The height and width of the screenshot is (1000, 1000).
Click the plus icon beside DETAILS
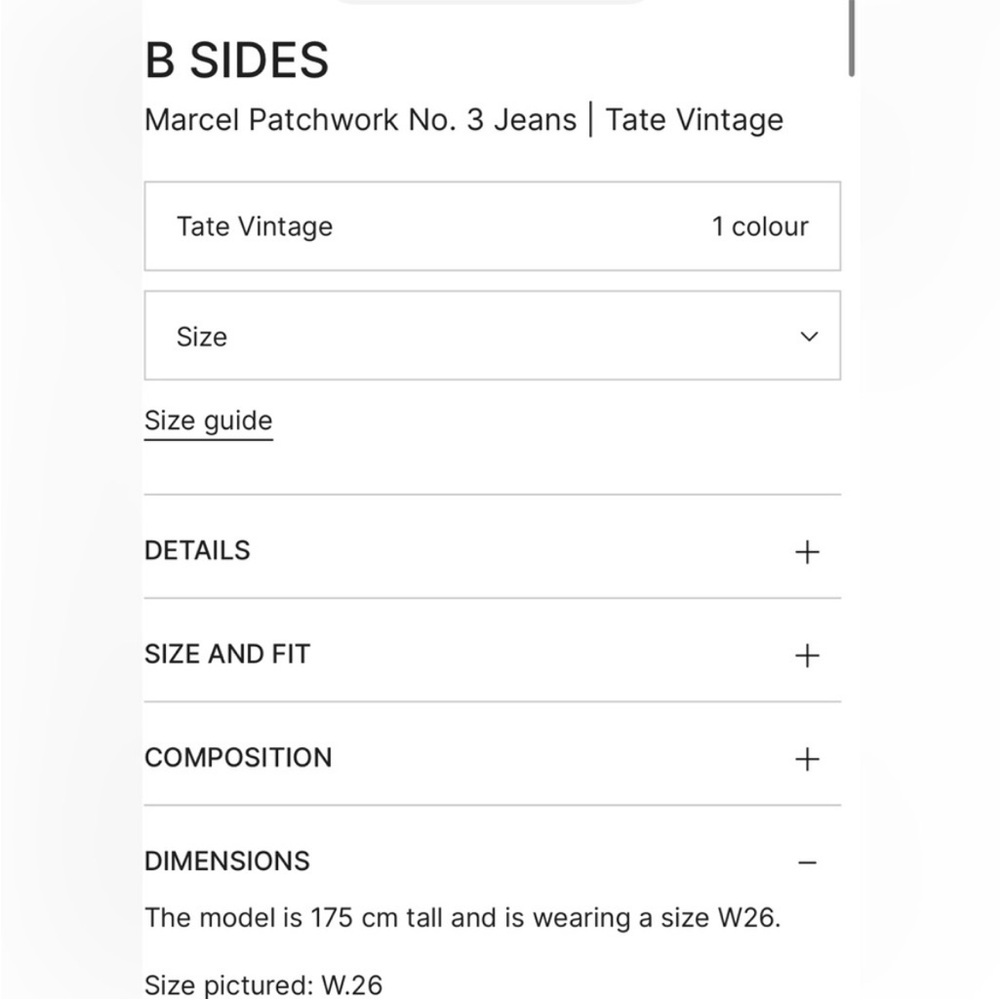tap(806, 552)
